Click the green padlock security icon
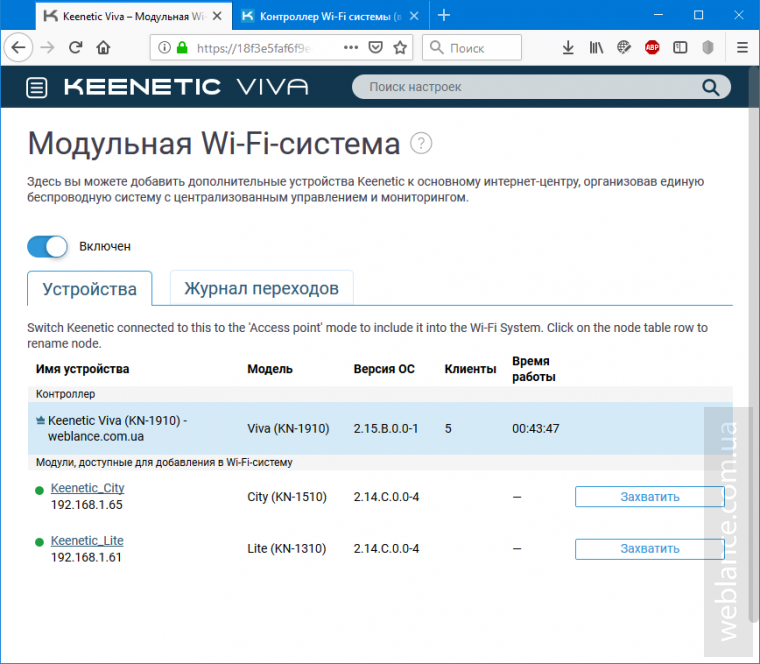Screen dimensions: 760x664 click(182, 47)
